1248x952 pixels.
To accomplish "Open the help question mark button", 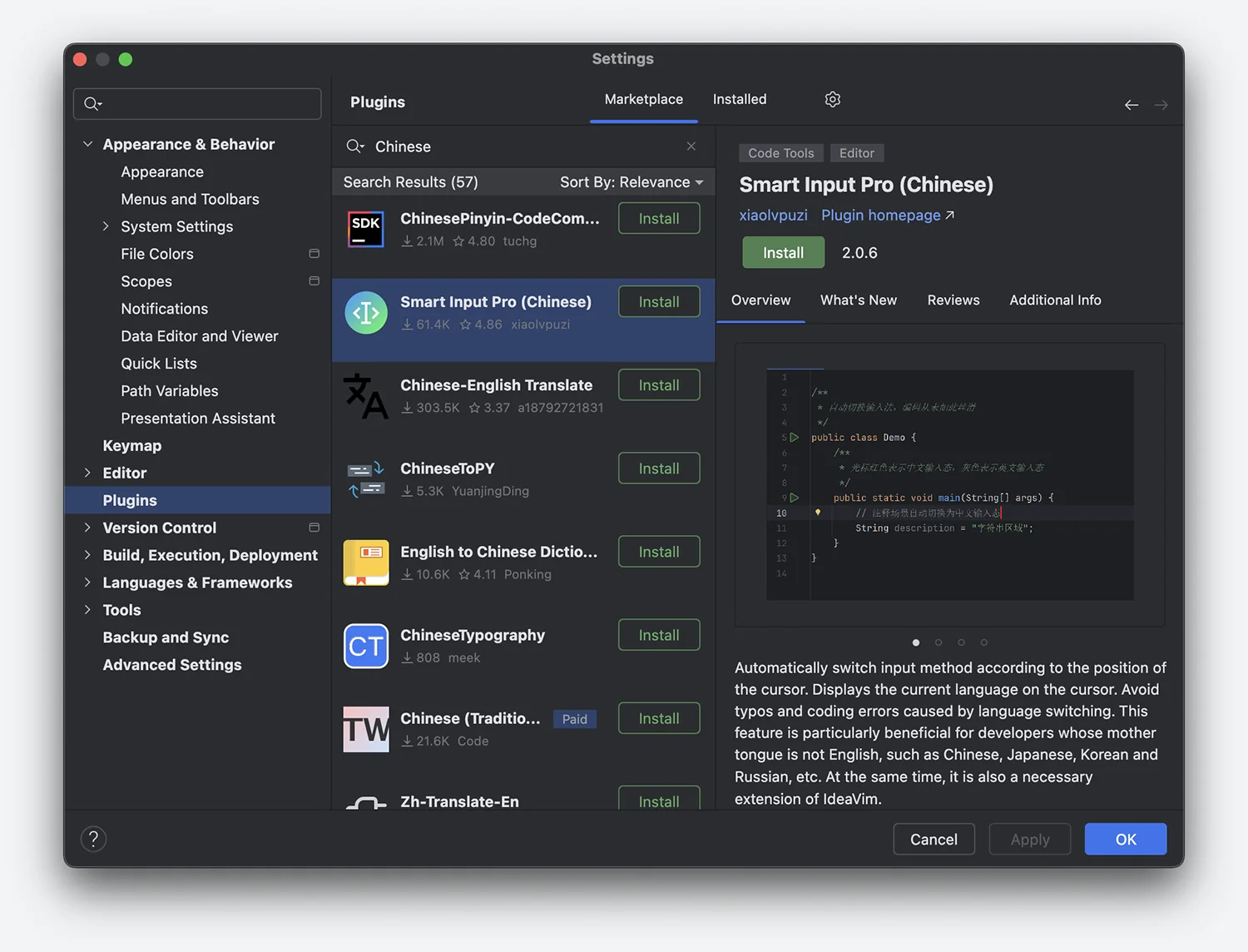I will click(93, 839).
